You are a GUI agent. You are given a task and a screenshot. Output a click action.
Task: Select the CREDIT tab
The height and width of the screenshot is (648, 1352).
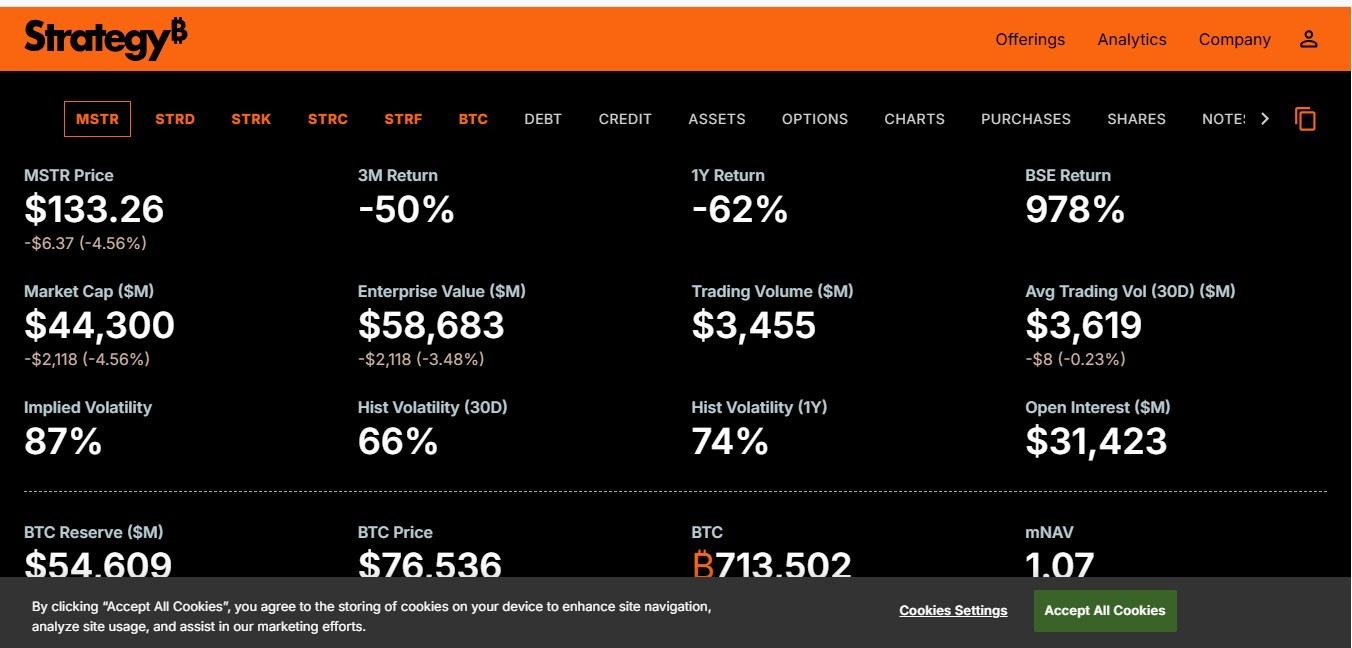(624, 118)
